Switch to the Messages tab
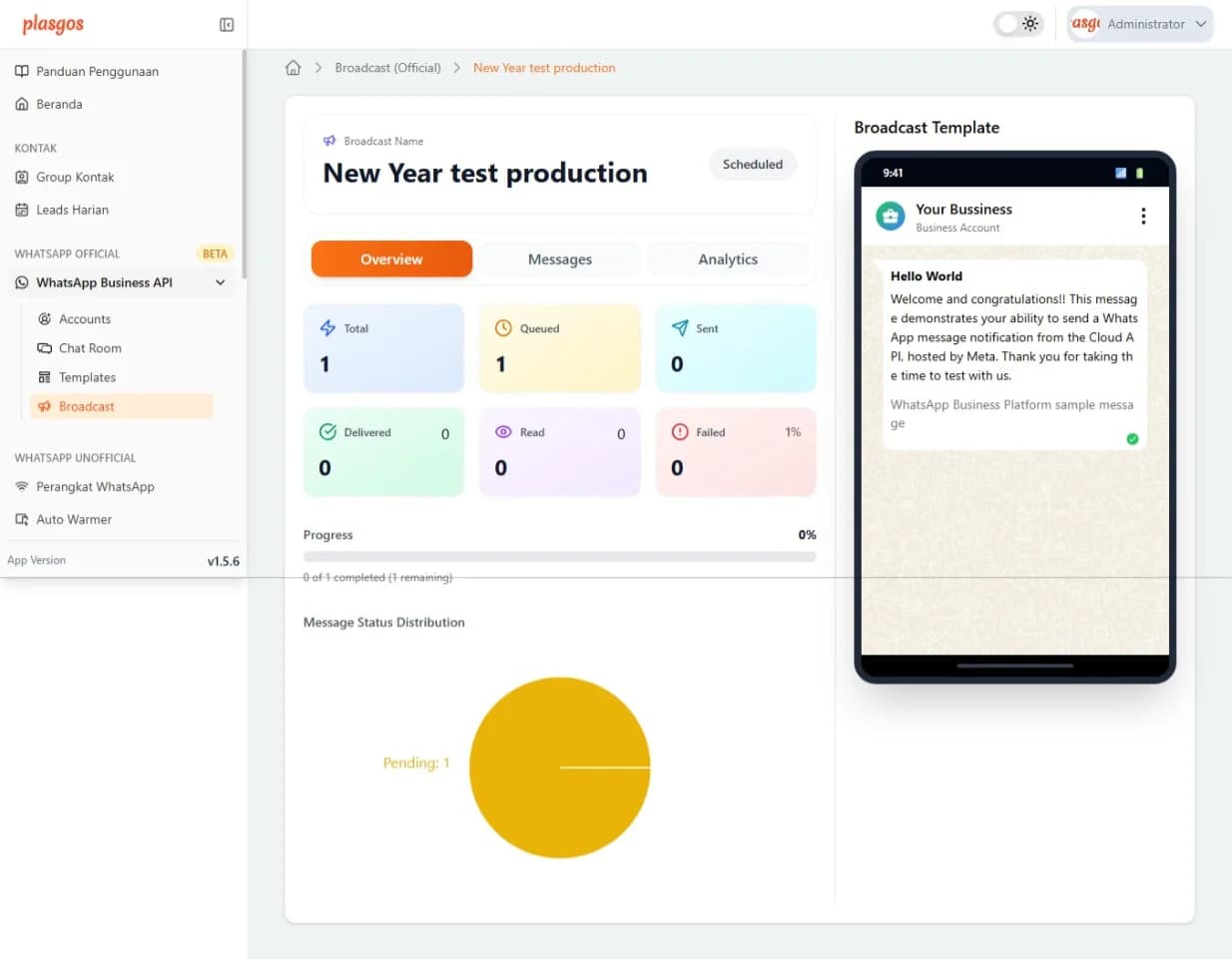The width and height of the screenshot is (1232, 959). [559, 259]
